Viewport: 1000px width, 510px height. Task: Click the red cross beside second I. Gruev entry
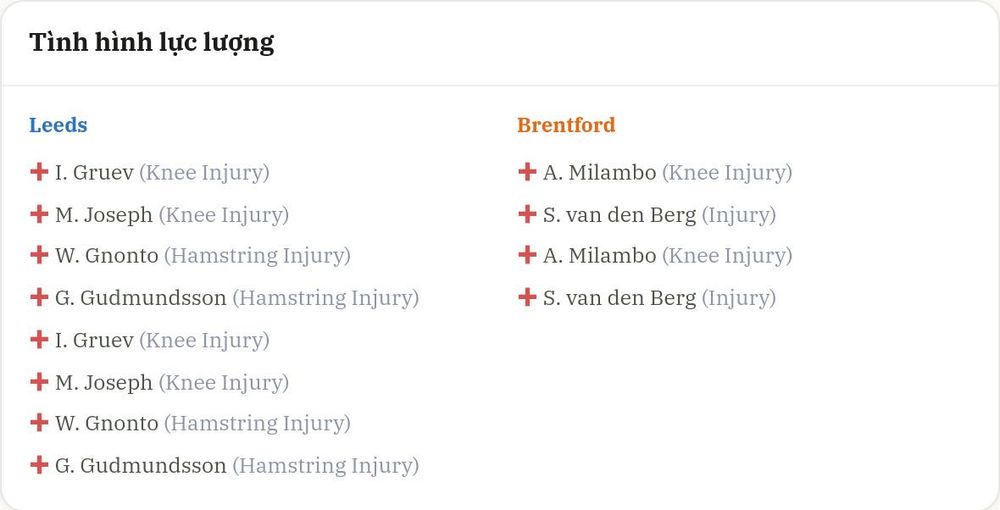39,339
